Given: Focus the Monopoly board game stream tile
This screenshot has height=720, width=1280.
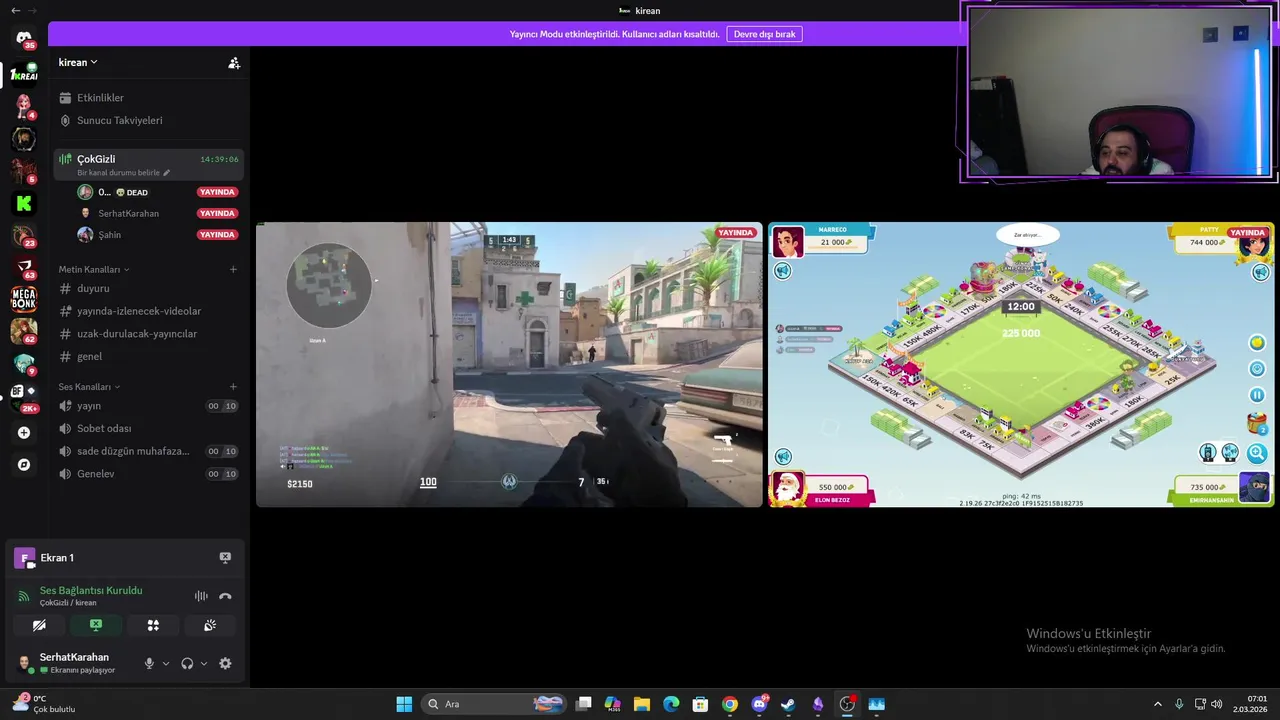Looking at the screenshot, I should tap(1021, 365).
